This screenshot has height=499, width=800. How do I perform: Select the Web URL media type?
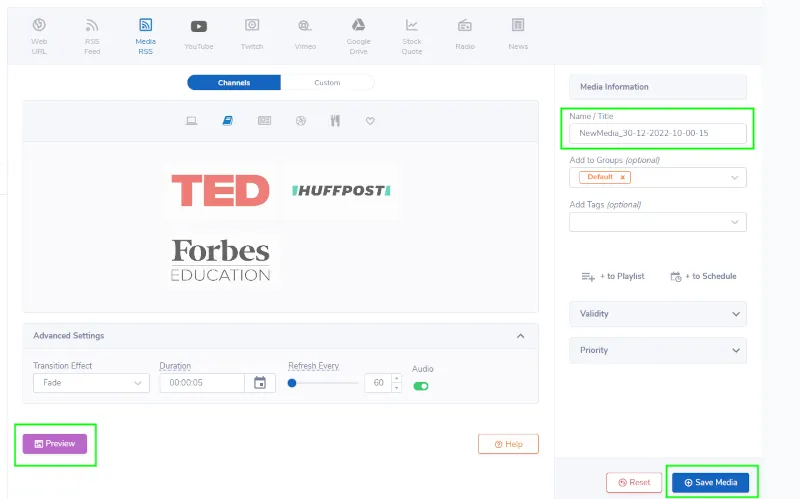[x=39, y=36]
